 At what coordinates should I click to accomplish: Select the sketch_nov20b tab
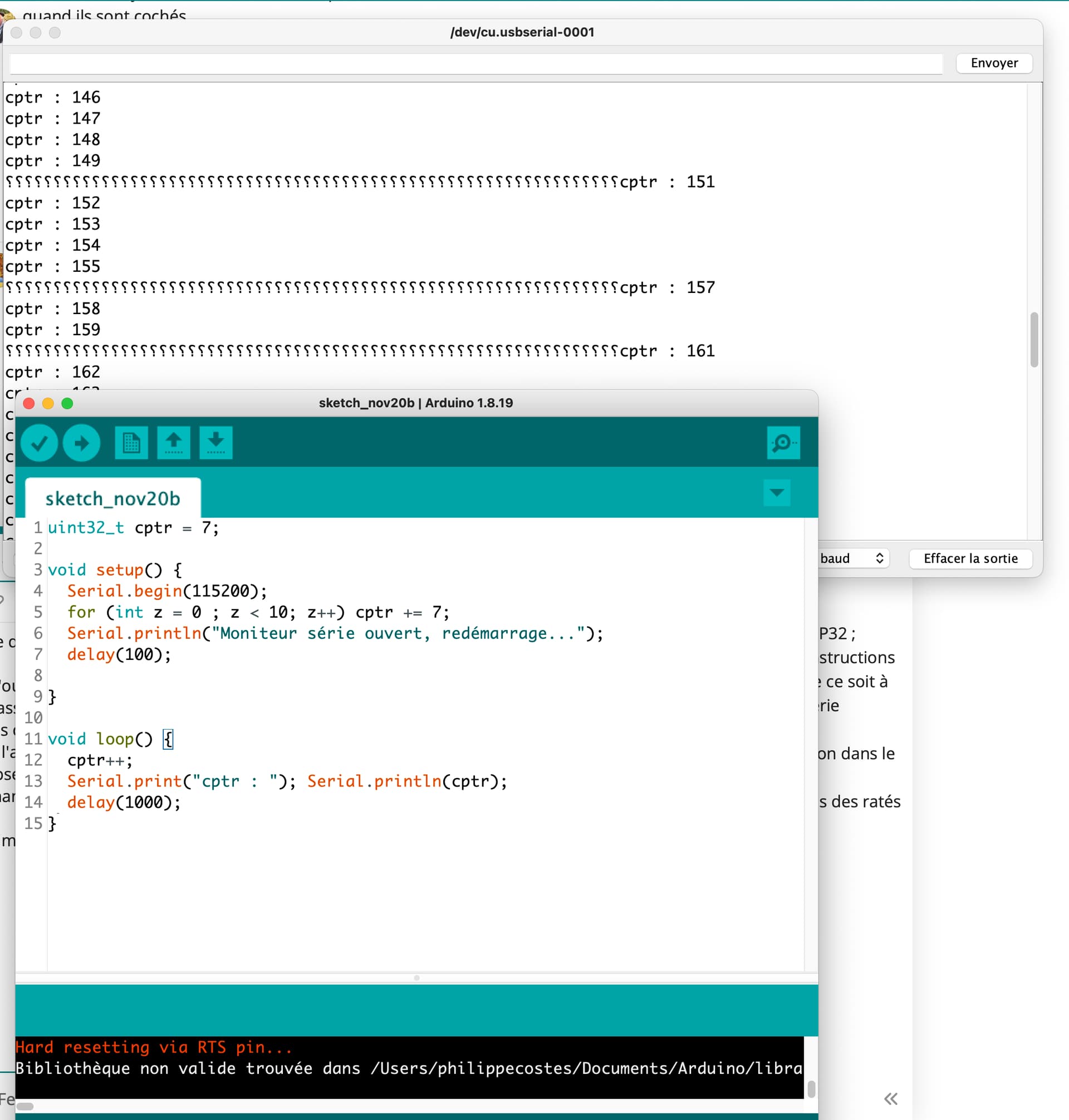pos(113,498)
